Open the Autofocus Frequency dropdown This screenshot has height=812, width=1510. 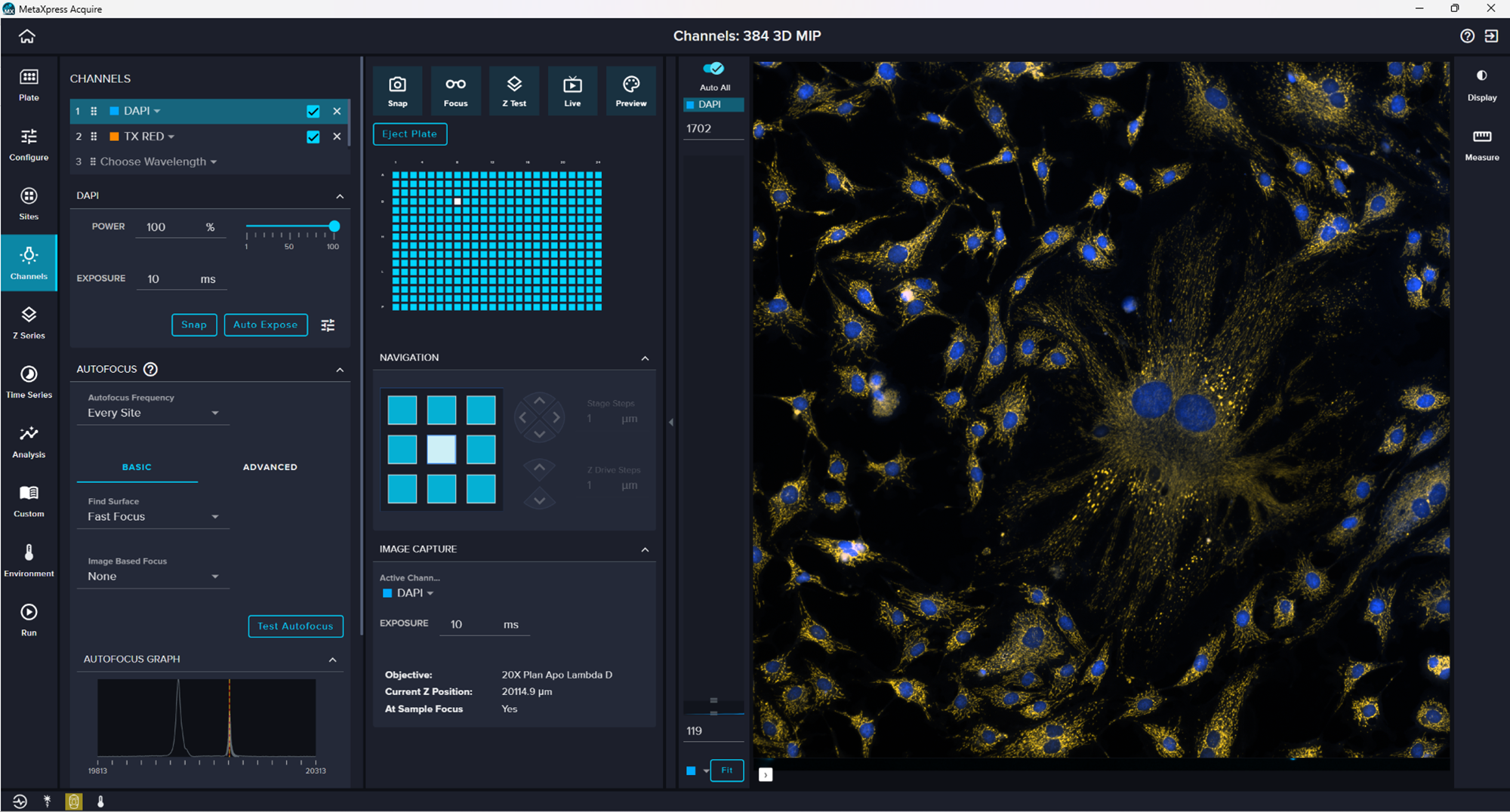click(153, 413)
